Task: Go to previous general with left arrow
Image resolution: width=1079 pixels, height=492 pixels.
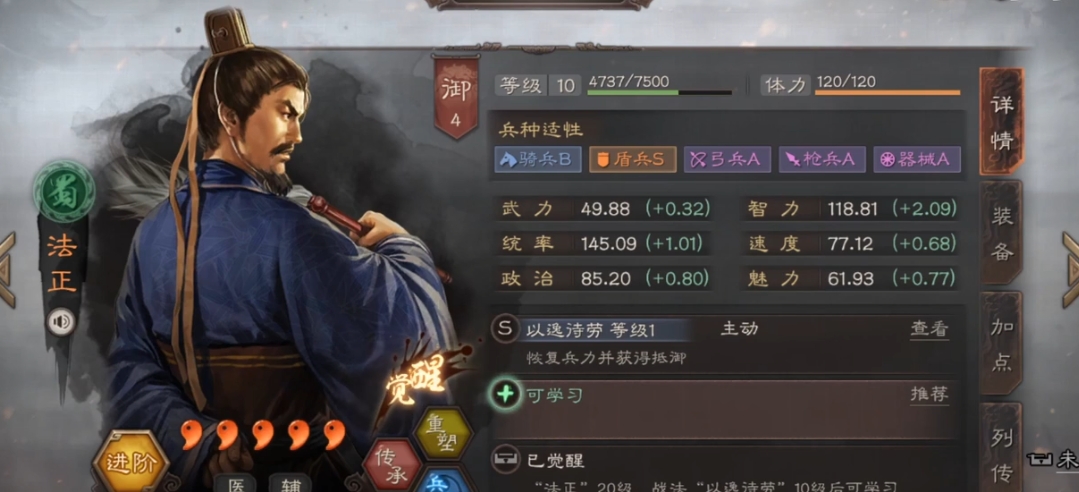Action: point(7,269)
